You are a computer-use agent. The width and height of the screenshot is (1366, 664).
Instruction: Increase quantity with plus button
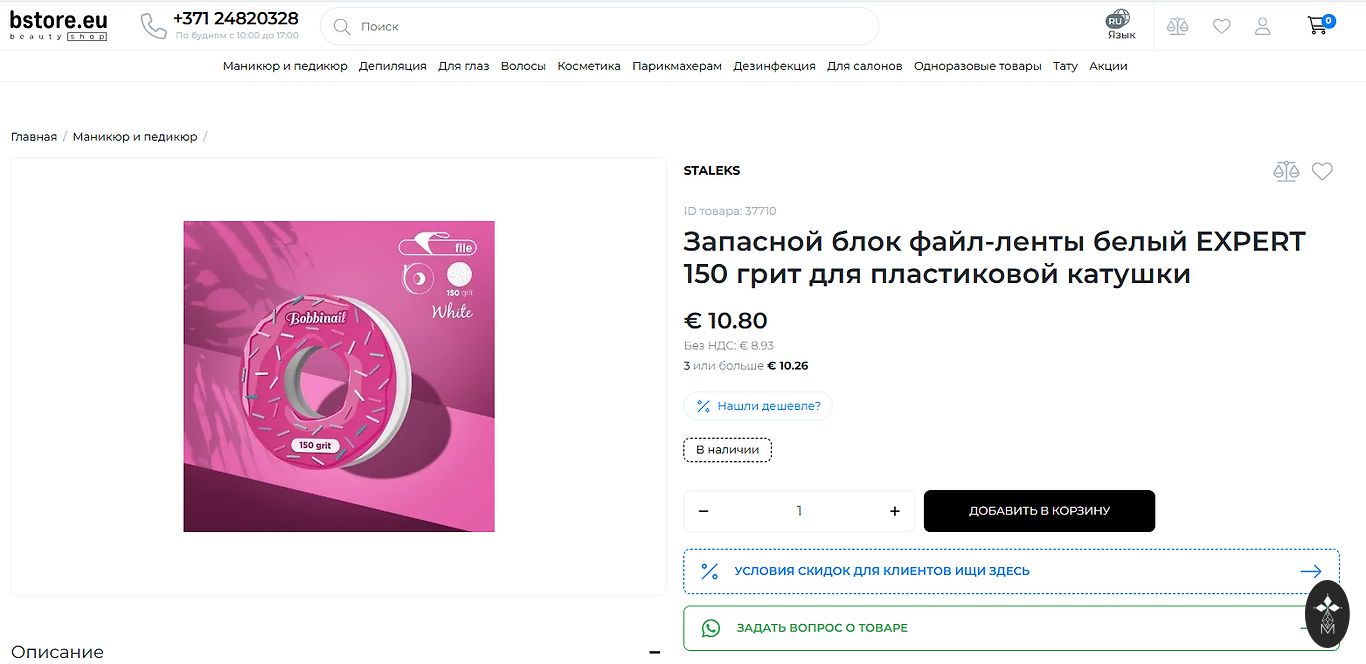point(894,511)
